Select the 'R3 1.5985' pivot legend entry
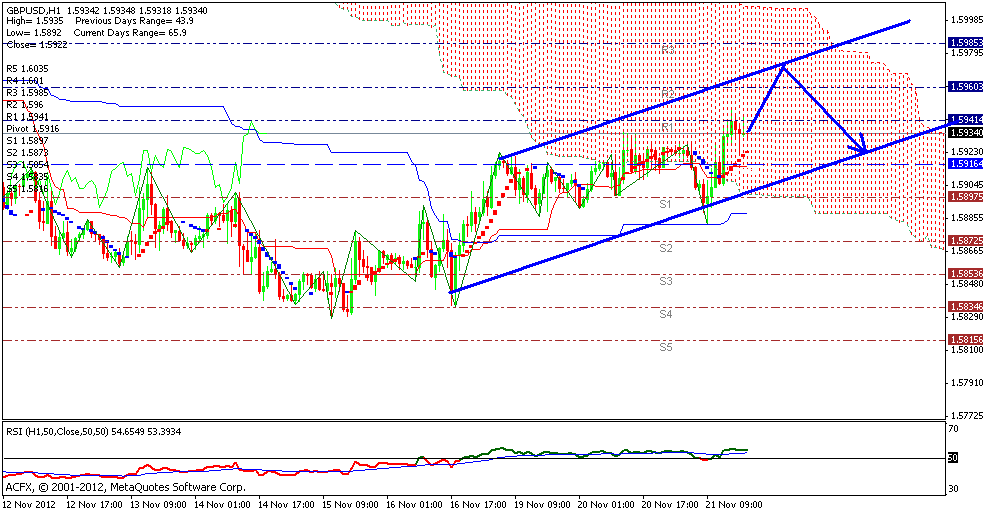The height and width of the screenshot is (512, 983). [27, 93]
